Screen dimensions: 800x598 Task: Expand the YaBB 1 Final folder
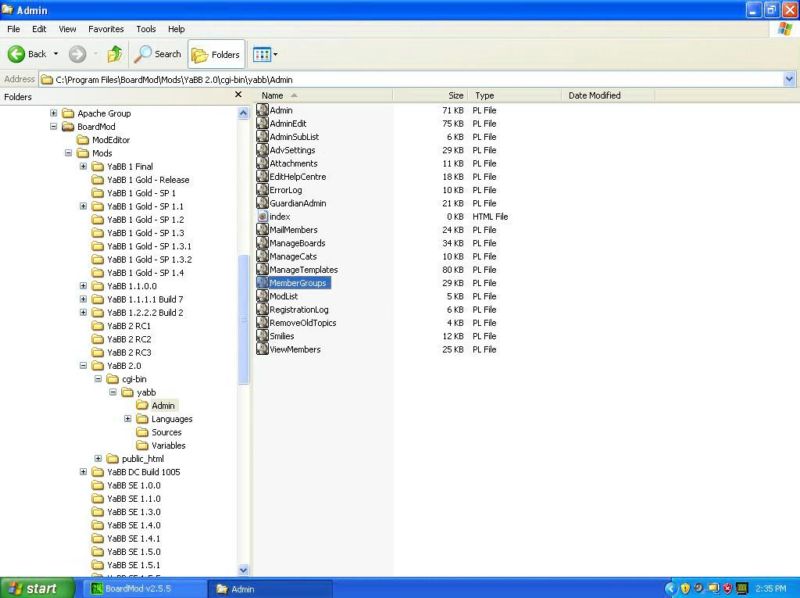pos(83,166)
